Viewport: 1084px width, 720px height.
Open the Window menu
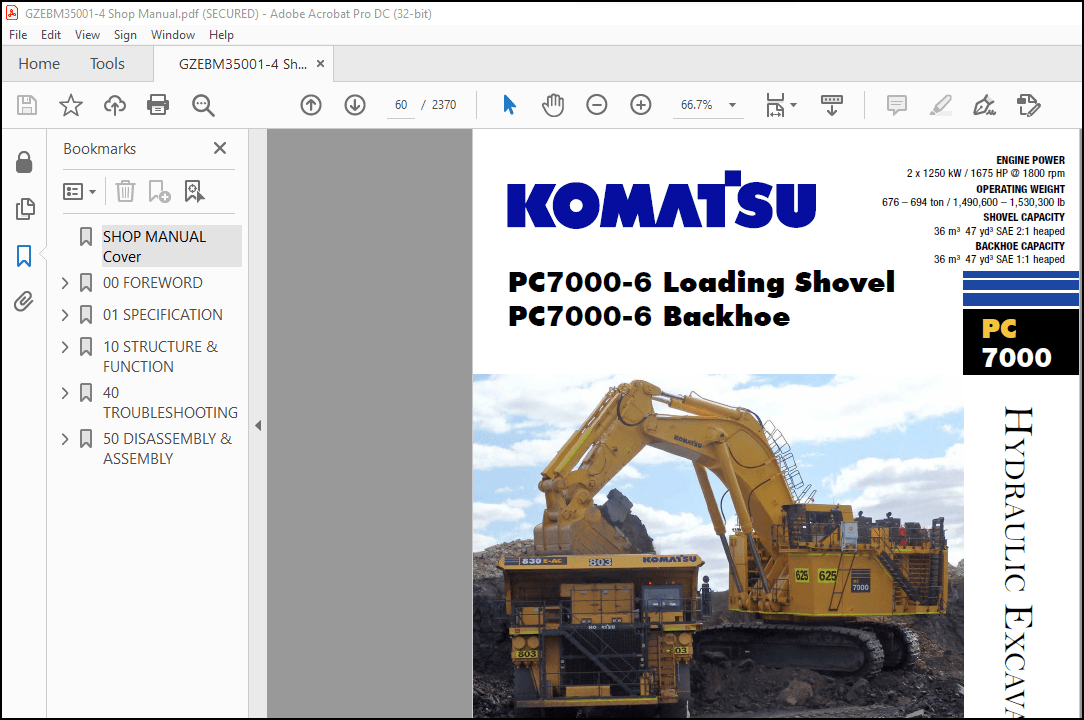[x=173, y=34]
